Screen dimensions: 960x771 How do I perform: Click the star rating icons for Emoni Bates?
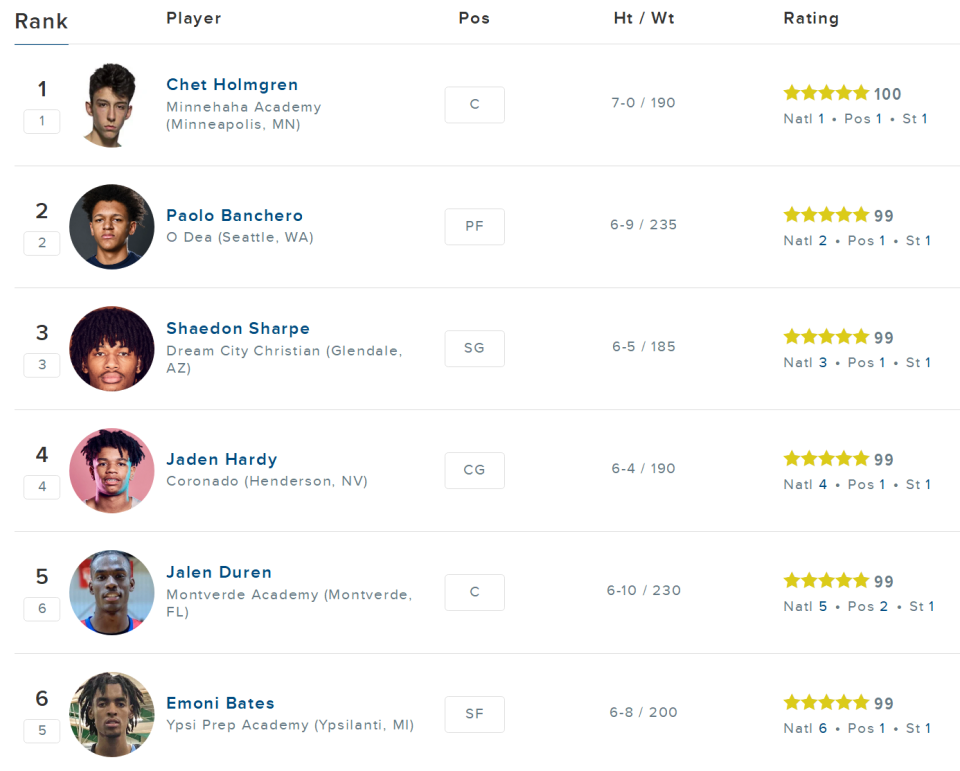826,703
